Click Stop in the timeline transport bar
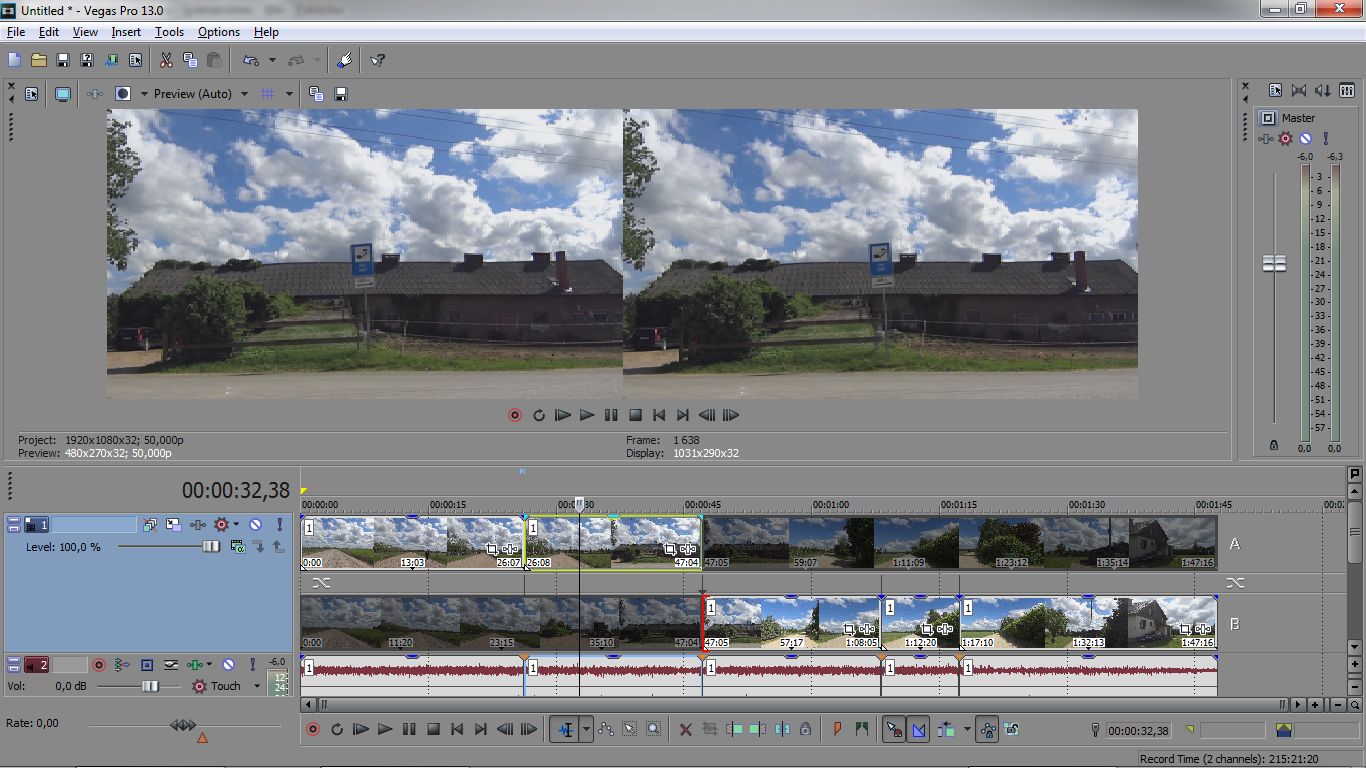 pos(433,730)
